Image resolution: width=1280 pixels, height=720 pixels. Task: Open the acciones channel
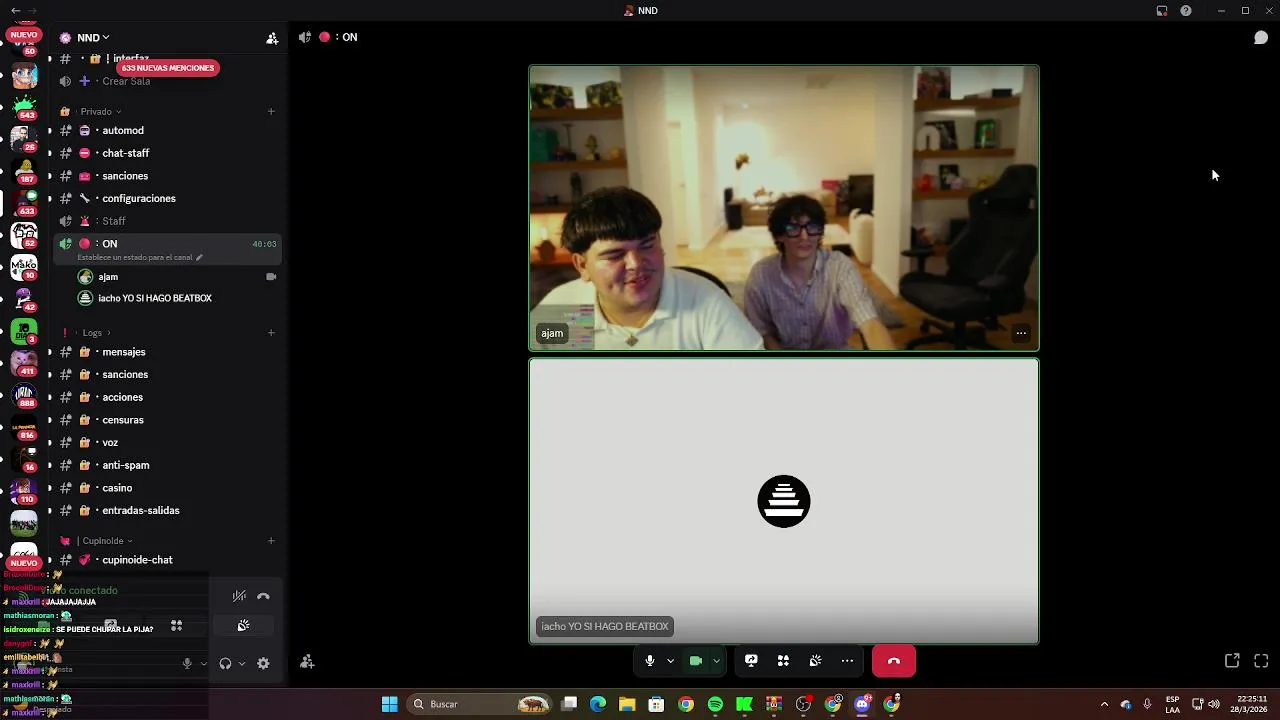(x=122, y=397)
